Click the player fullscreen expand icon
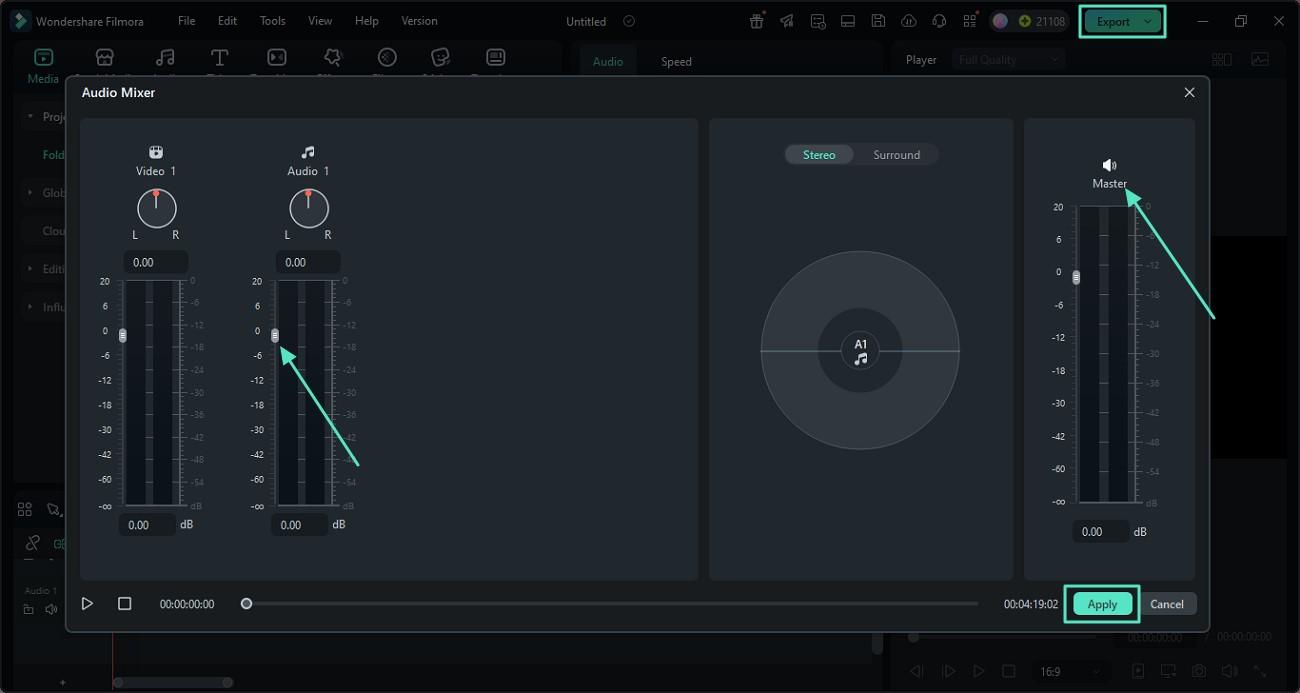This screenshot has width=1300, height=693. tap(1259, 671)
